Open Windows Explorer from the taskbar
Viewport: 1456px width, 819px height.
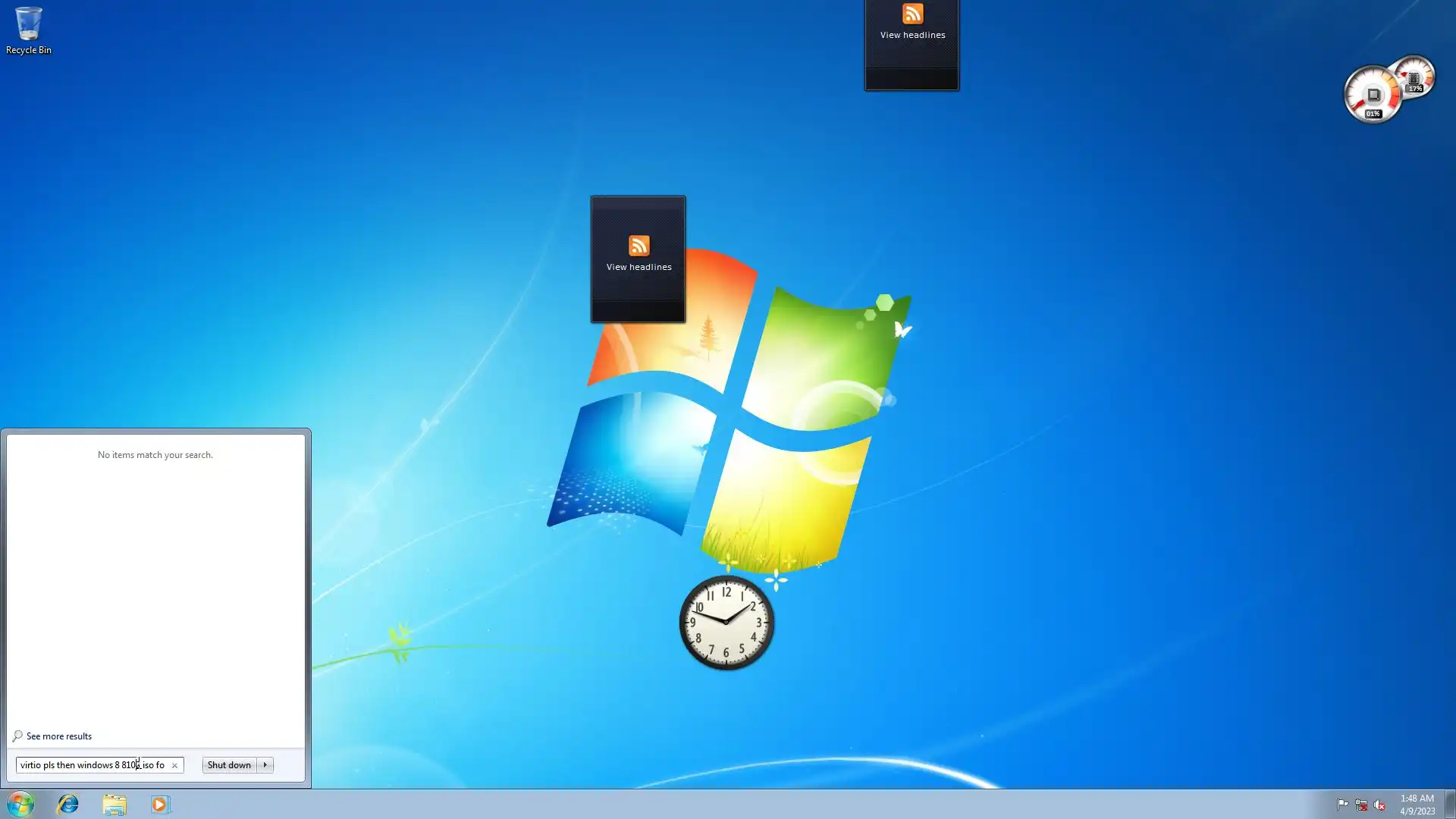click(x=115, y=804)
